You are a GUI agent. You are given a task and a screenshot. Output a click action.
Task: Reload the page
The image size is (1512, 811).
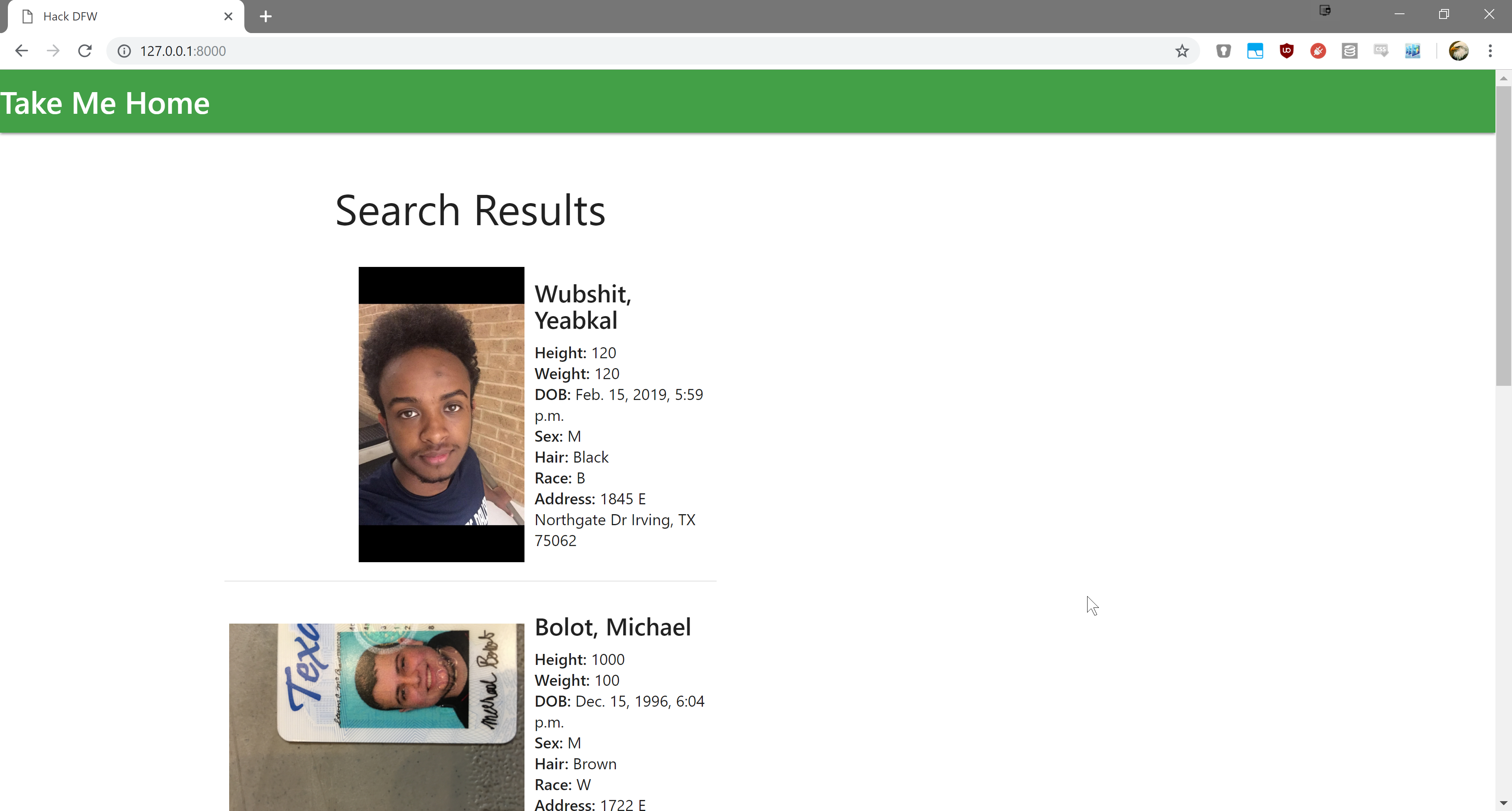pyautogui.click(x=85, y=51)
